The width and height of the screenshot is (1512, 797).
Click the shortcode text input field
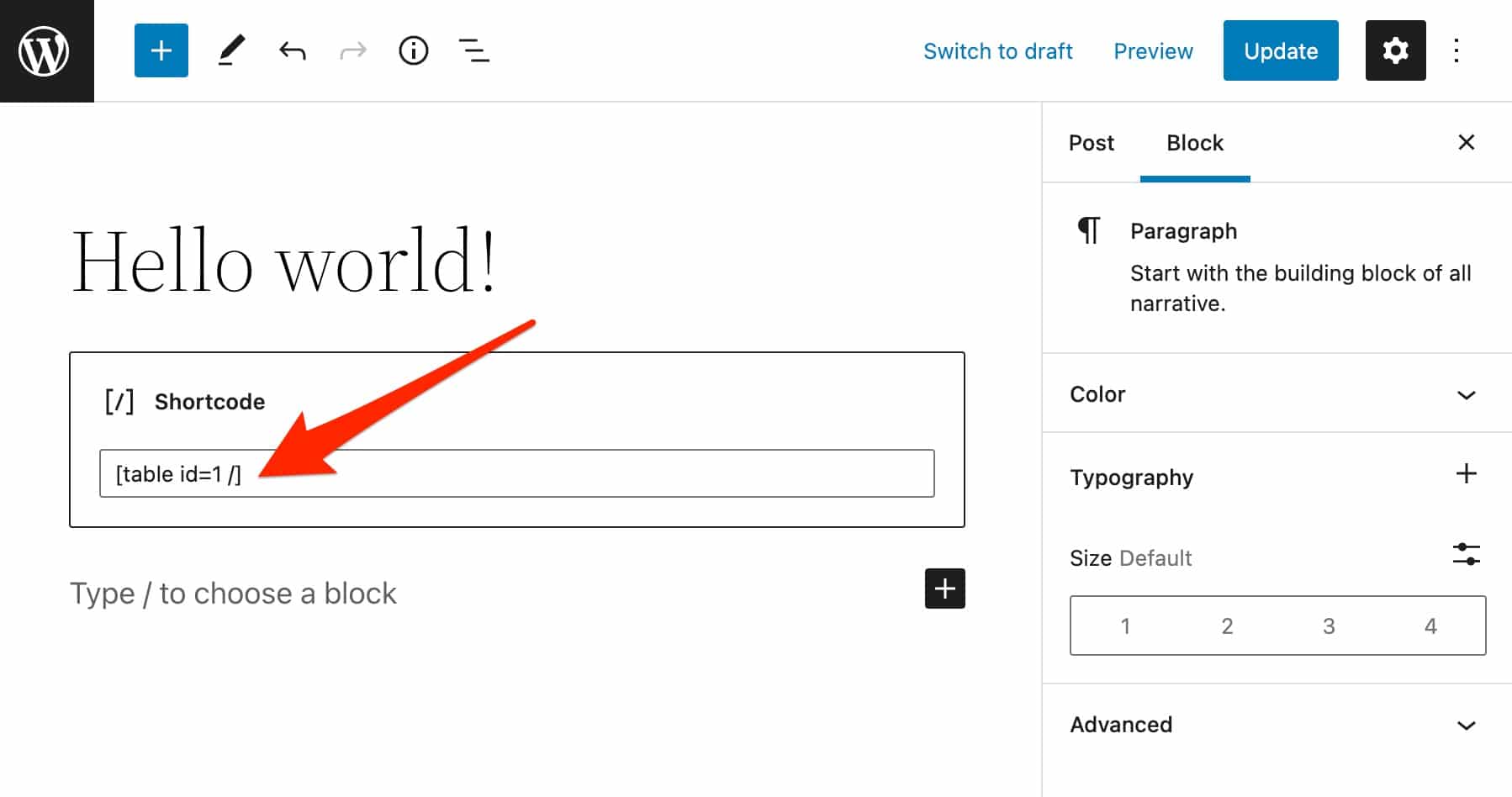click(x=516, y=473)
